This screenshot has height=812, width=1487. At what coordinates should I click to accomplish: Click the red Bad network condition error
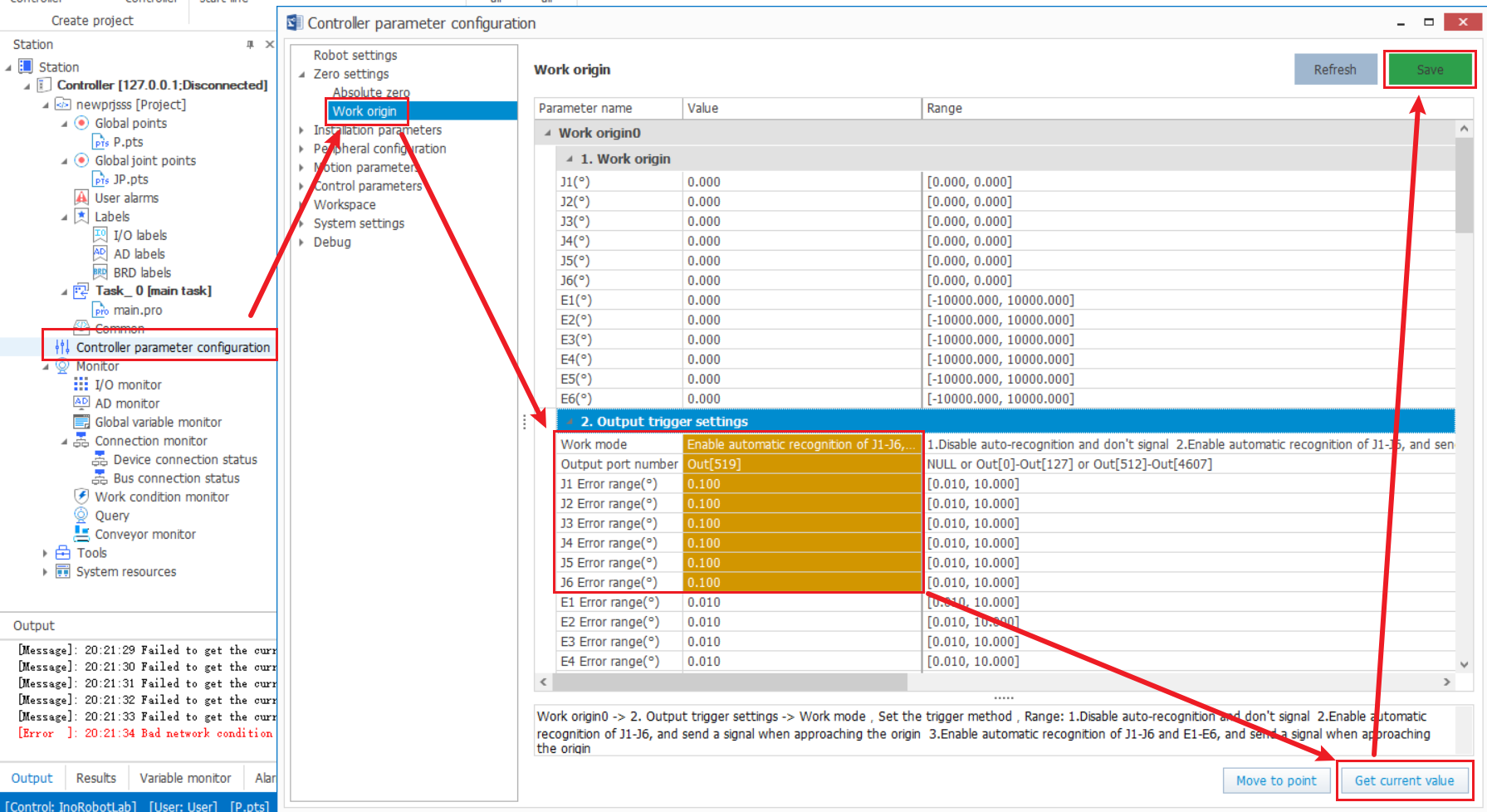click(145, 733)
